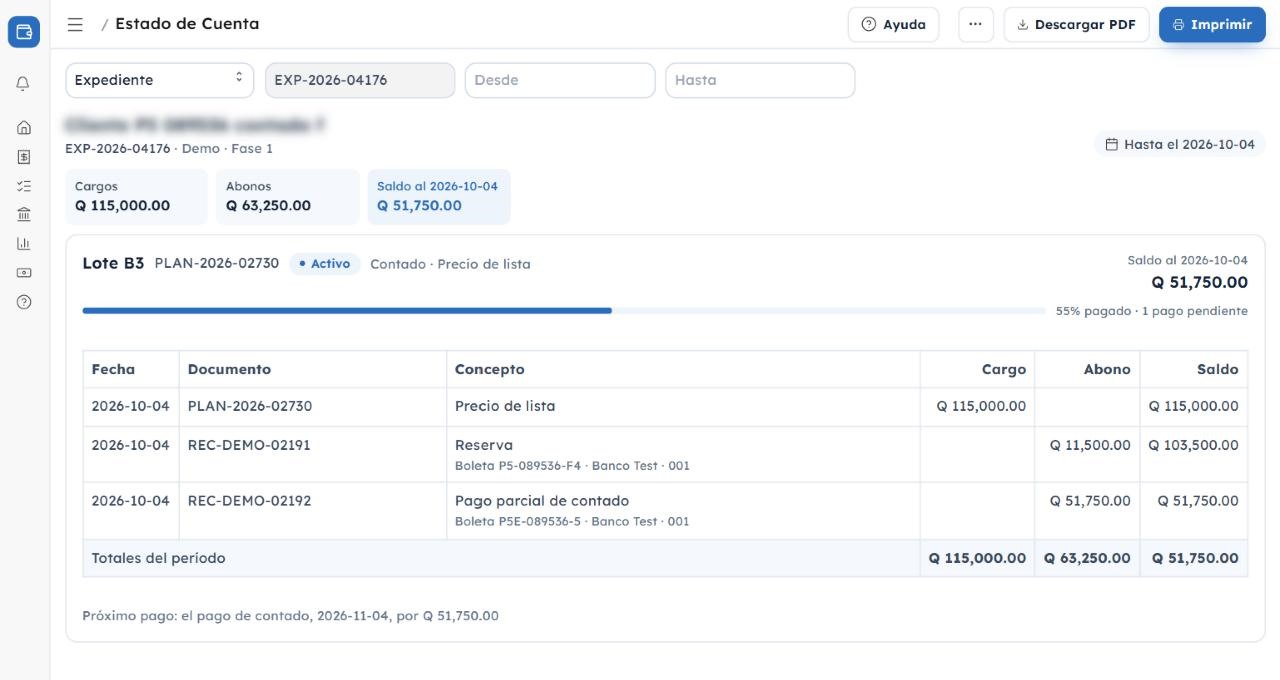Image resolution: width=1280 pixels, height=680 pixels.
Task: Open the banknote sidebar icon
Action: click(x=24, y=272)
